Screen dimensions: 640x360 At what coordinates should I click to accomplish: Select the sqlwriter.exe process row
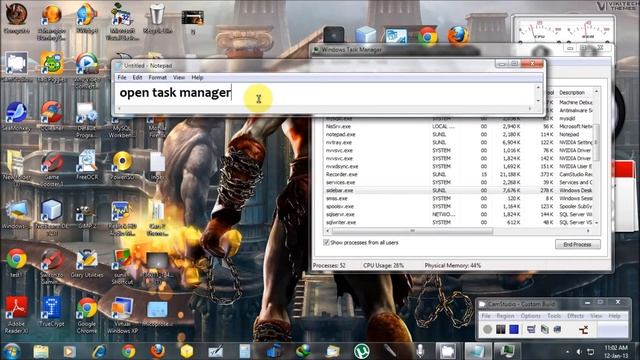click(x=458, y=222)
